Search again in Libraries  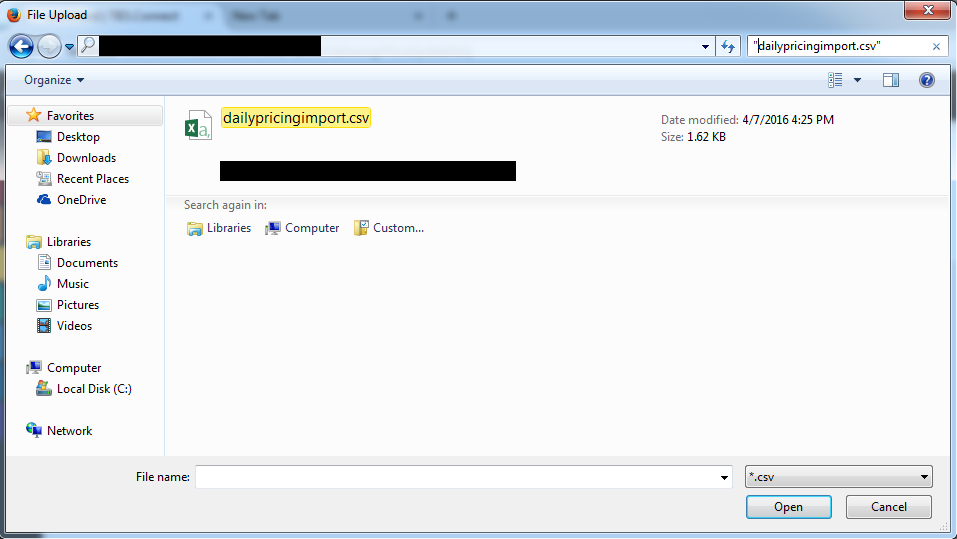pos(219,228)
